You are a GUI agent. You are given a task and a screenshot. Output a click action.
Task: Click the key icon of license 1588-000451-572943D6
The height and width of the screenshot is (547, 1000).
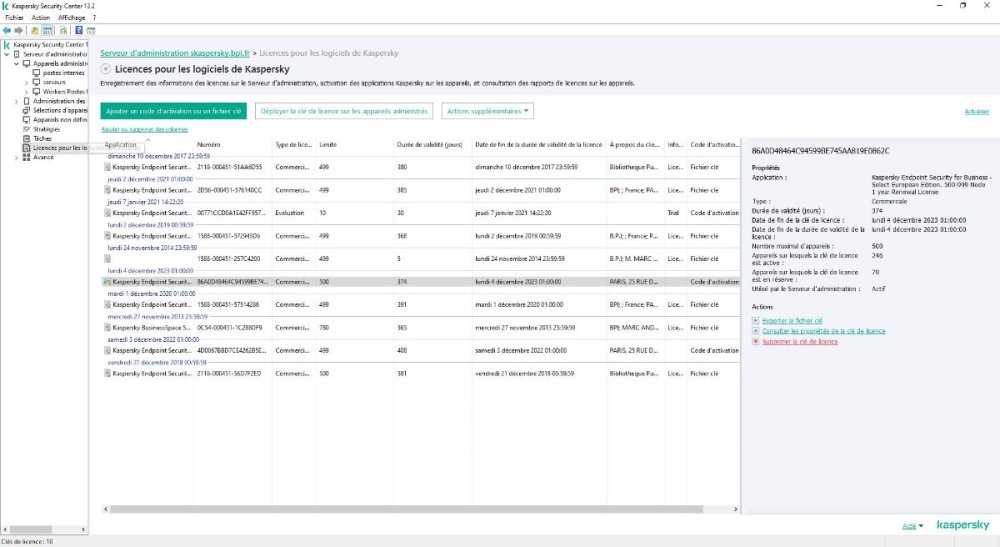[x=108, y=236]
